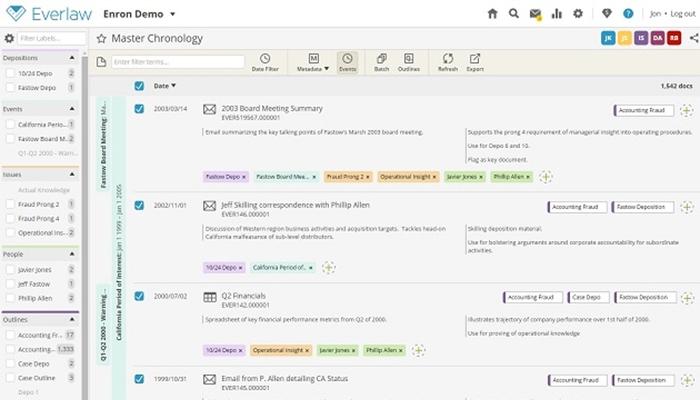700x400 pixels.
Task: Collapse the Issues section
Action: 72,175
